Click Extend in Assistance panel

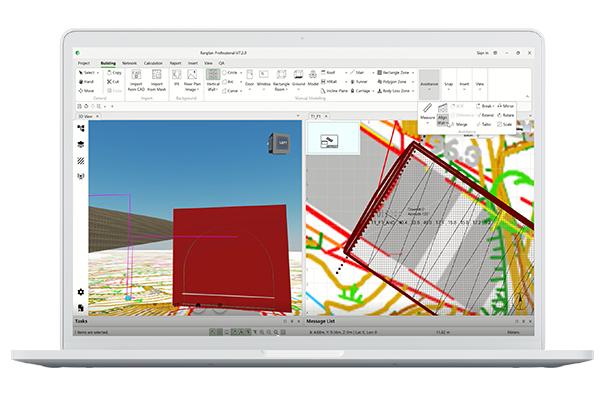[x=485, y=115]
